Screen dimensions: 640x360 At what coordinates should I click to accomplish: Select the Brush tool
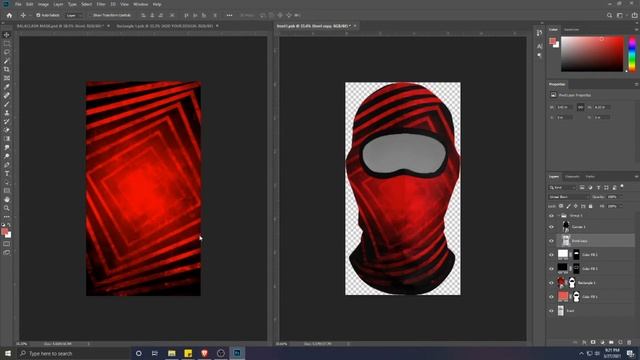click(7, 104)
